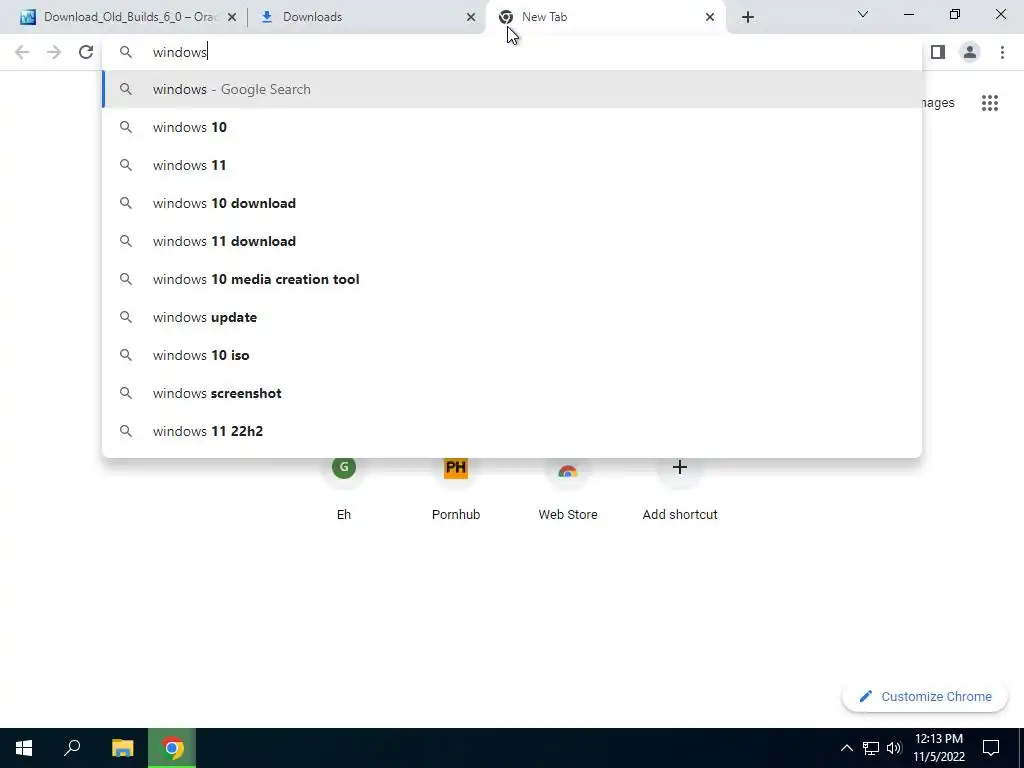Viewport: 1024px width, 768px height.
Task: Choose the 'windows 10 iso' suggestion
Action: [512, 355]
